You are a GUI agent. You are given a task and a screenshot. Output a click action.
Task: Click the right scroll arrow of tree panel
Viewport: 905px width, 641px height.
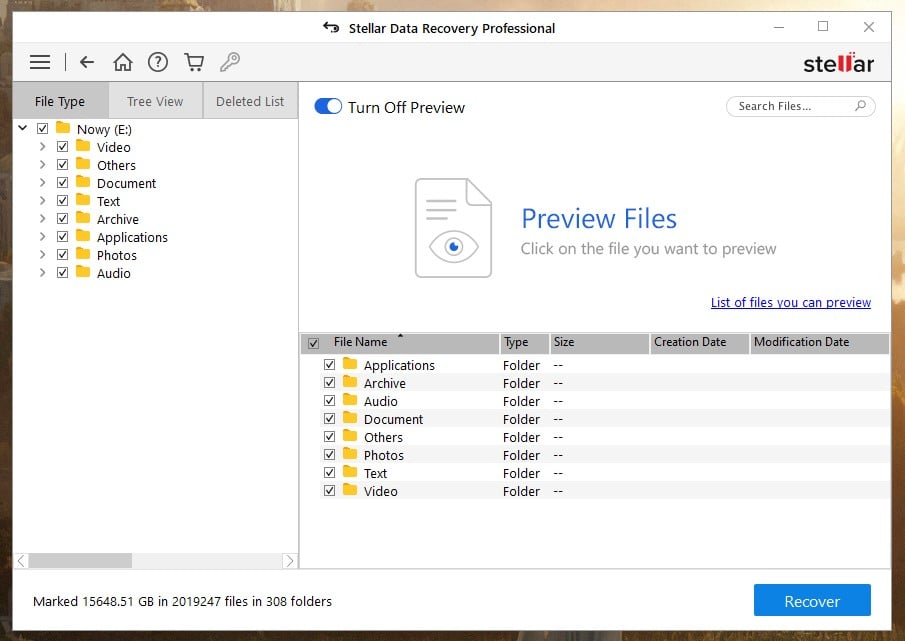pyautogui.click(x=290, y=560)
